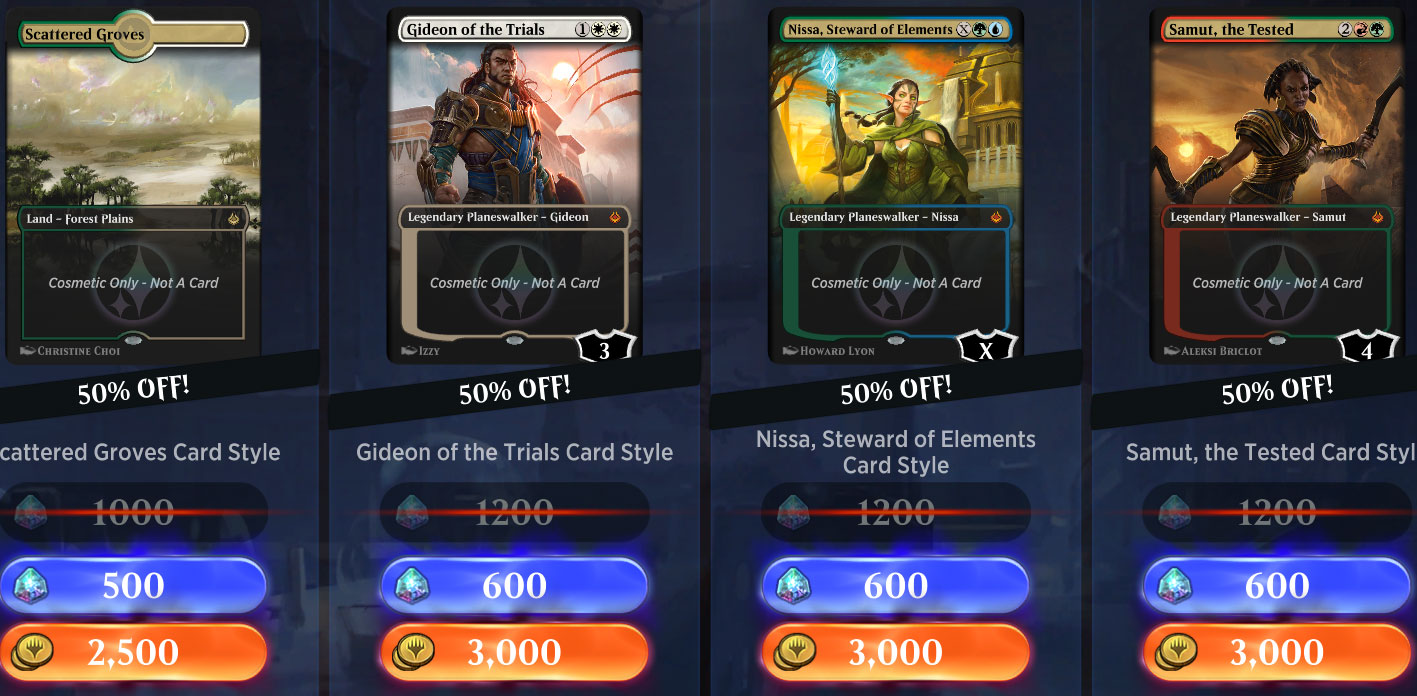Click Nissa, Steward of Elements Card Style title
This screenshot has height=696, width=1417.
click(896, 452)
